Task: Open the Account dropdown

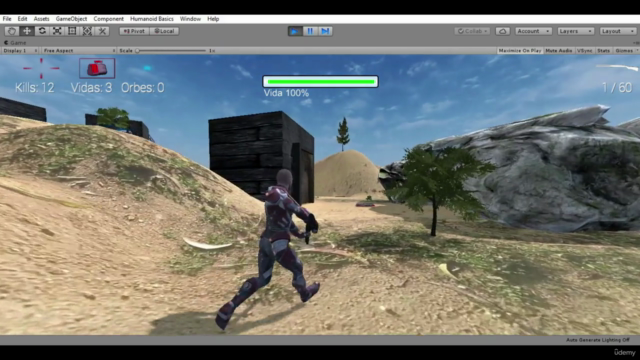Action: (x=533, y=31)
